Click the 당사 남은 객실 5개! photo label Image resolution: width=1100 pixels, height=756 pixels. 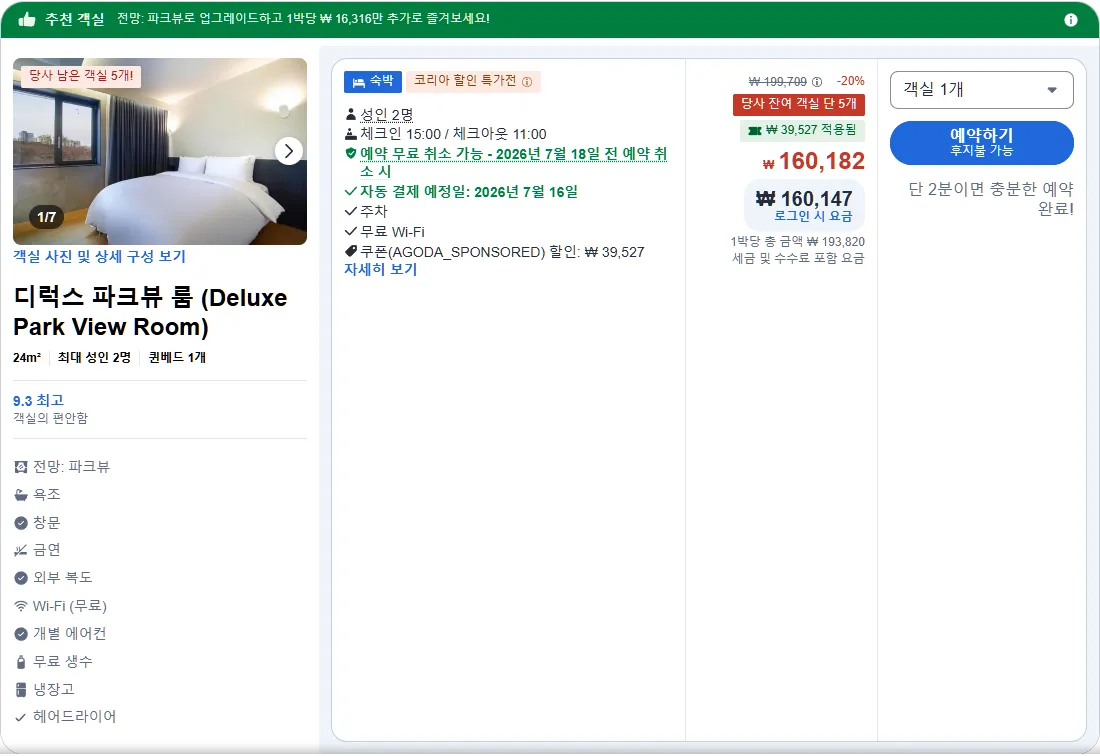[81, 76]
